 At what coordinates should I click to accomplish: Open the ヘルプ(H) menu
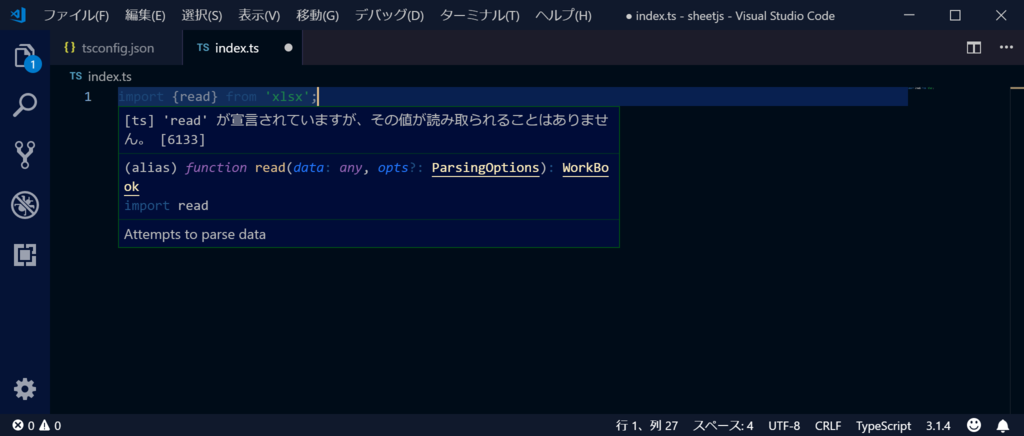tap(563, 16)
